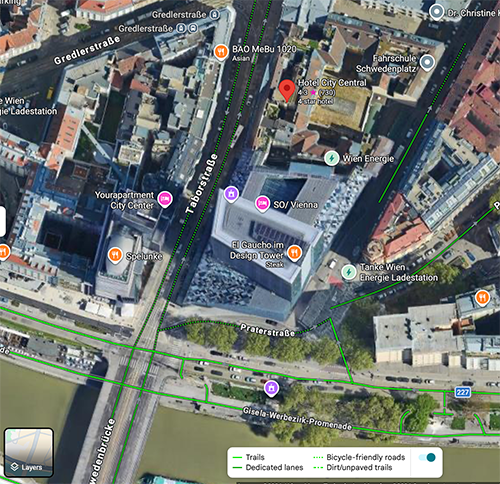Open the Layers map type thumbnail
This screenshot has width=500, height=484.
pos(29,452)
